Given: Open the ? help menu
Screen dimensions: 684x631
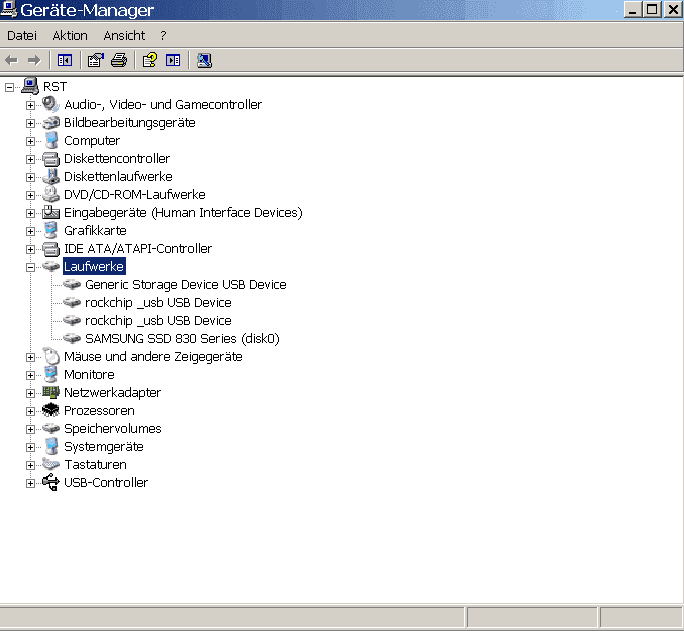Looking at the screenshot, I should tap(163, 35).
